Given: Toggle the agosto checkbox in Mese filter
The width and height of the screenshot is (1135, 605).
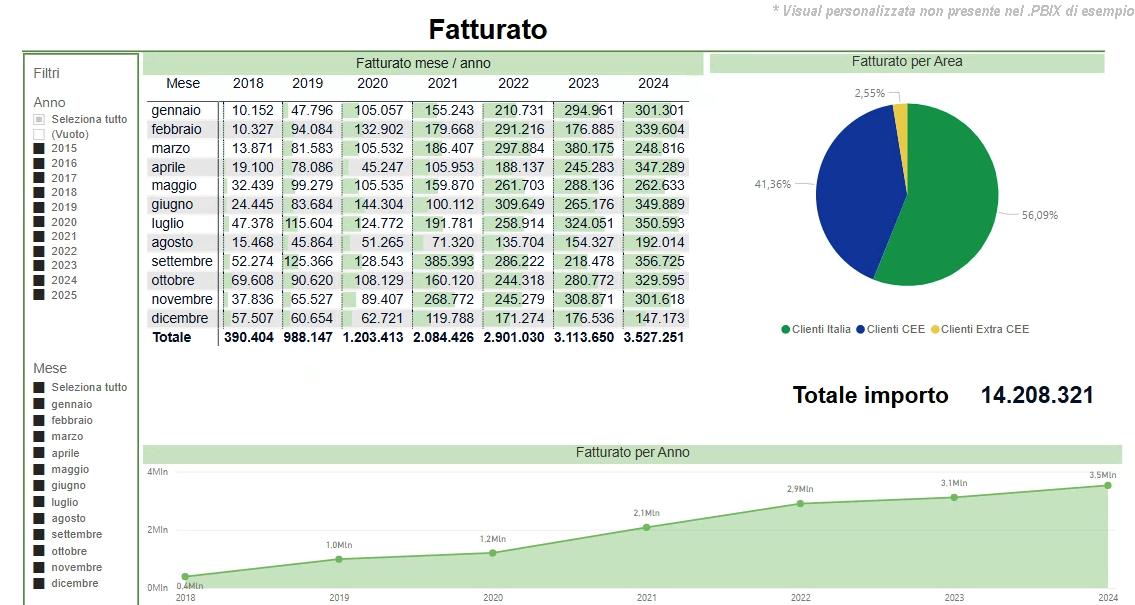Looking at the screenshot, I should [x=39, y=518].
